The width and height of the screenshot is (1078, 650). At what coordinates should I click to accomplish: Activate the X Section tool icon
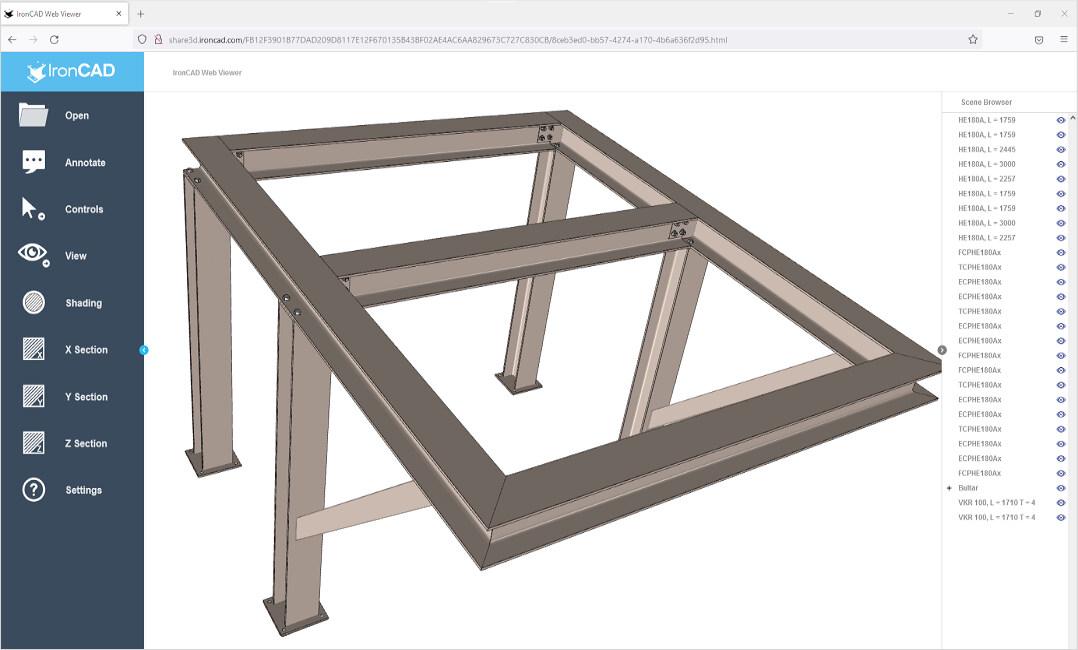tap(33, 350)
